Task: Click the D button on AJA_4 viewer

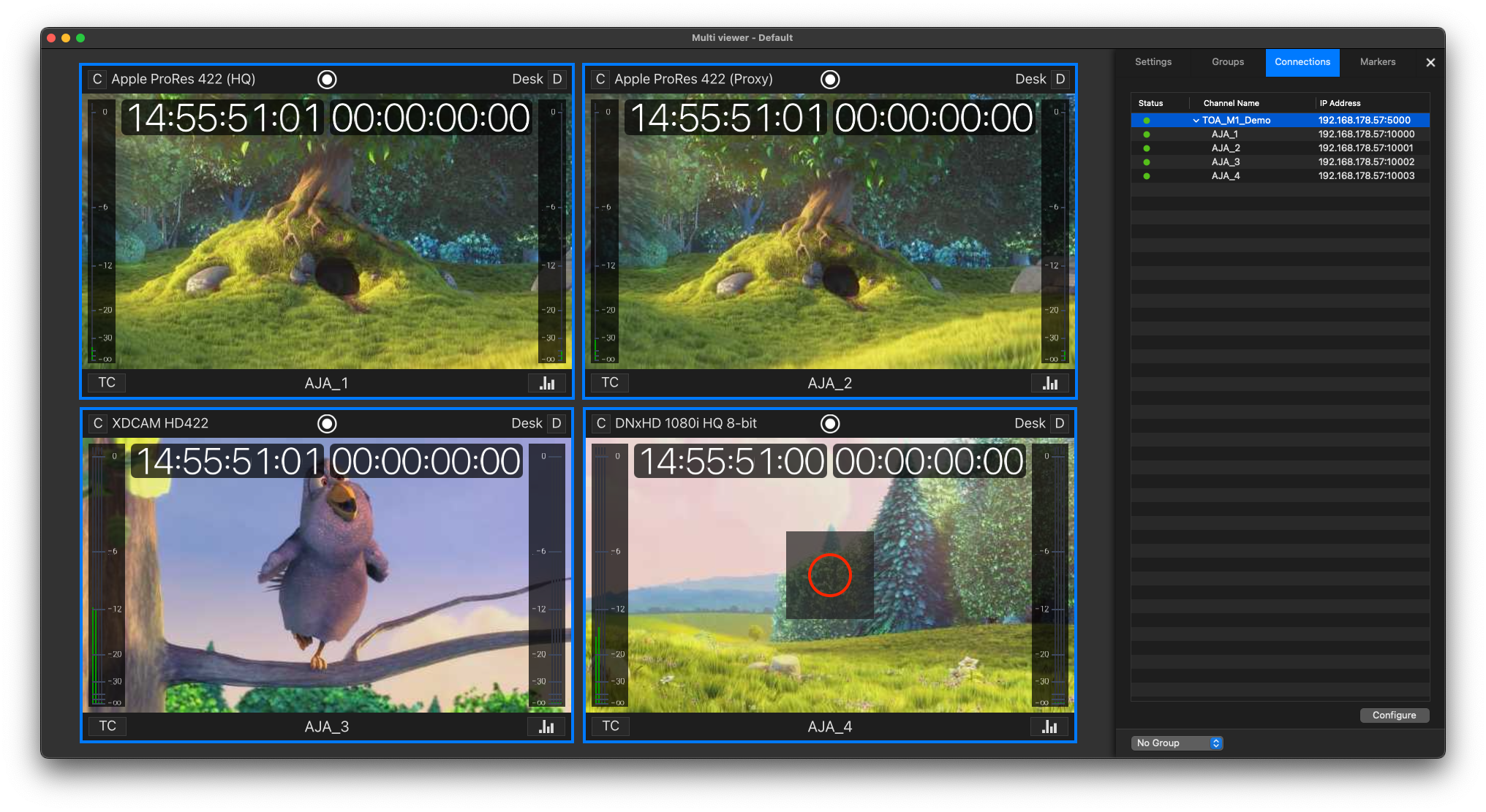Action: click(x=1060, y=423)
